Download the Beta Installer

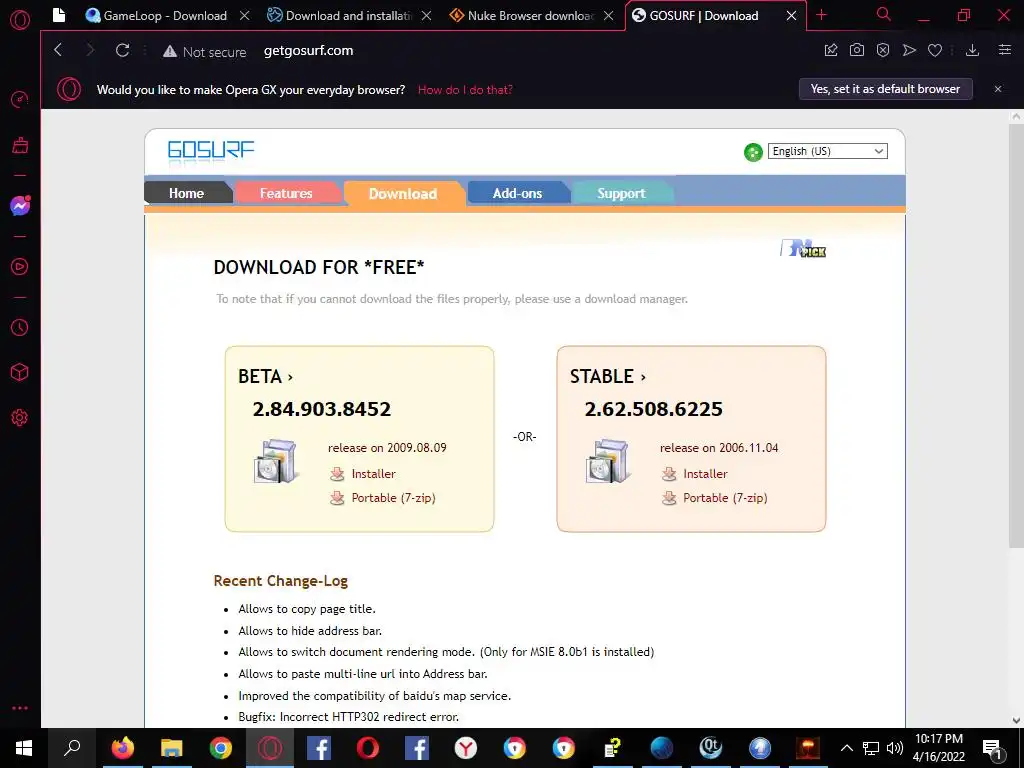(x=373, y=474)
